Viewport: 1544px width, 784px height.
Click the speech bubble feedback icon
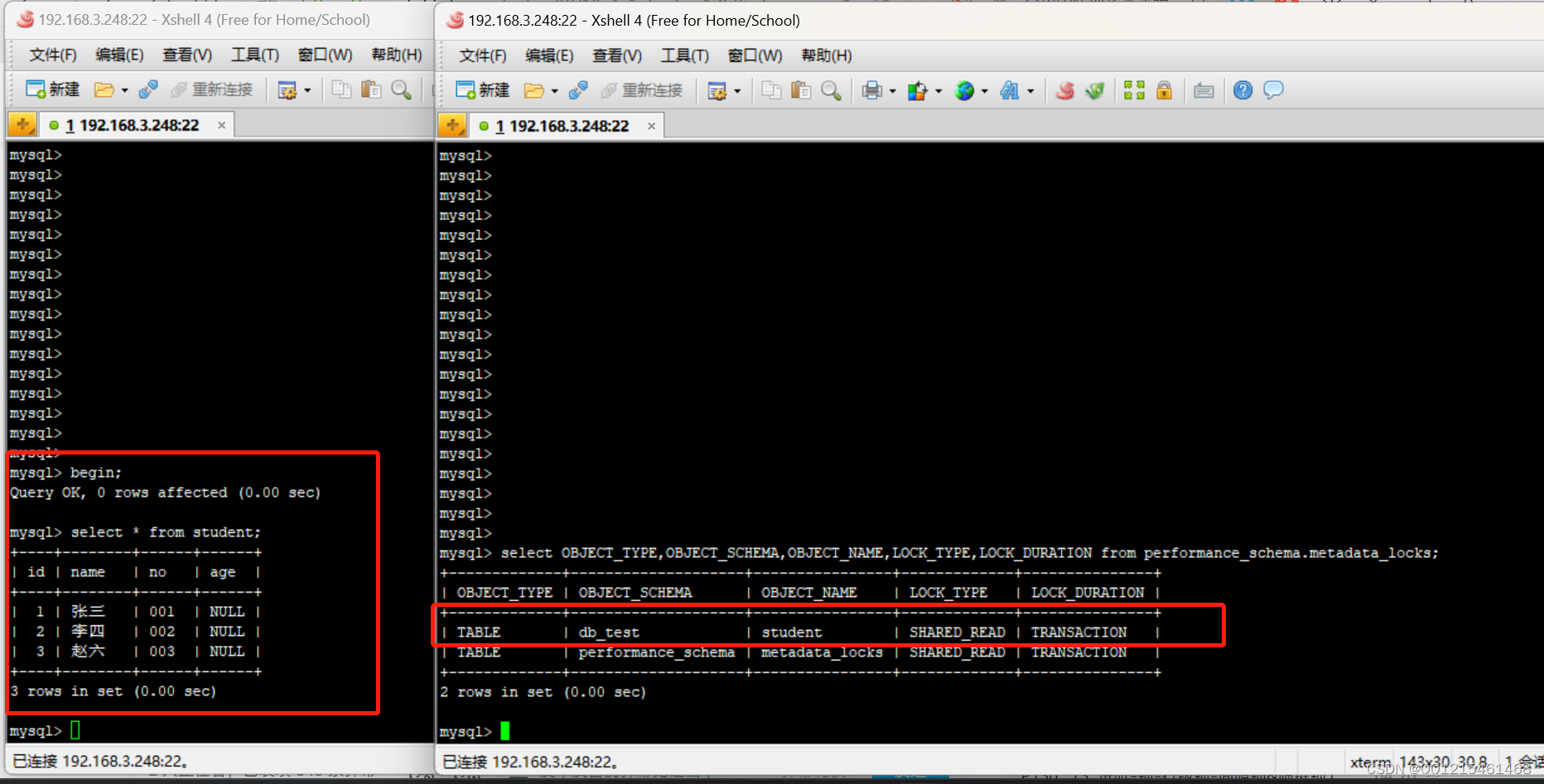1273,90
